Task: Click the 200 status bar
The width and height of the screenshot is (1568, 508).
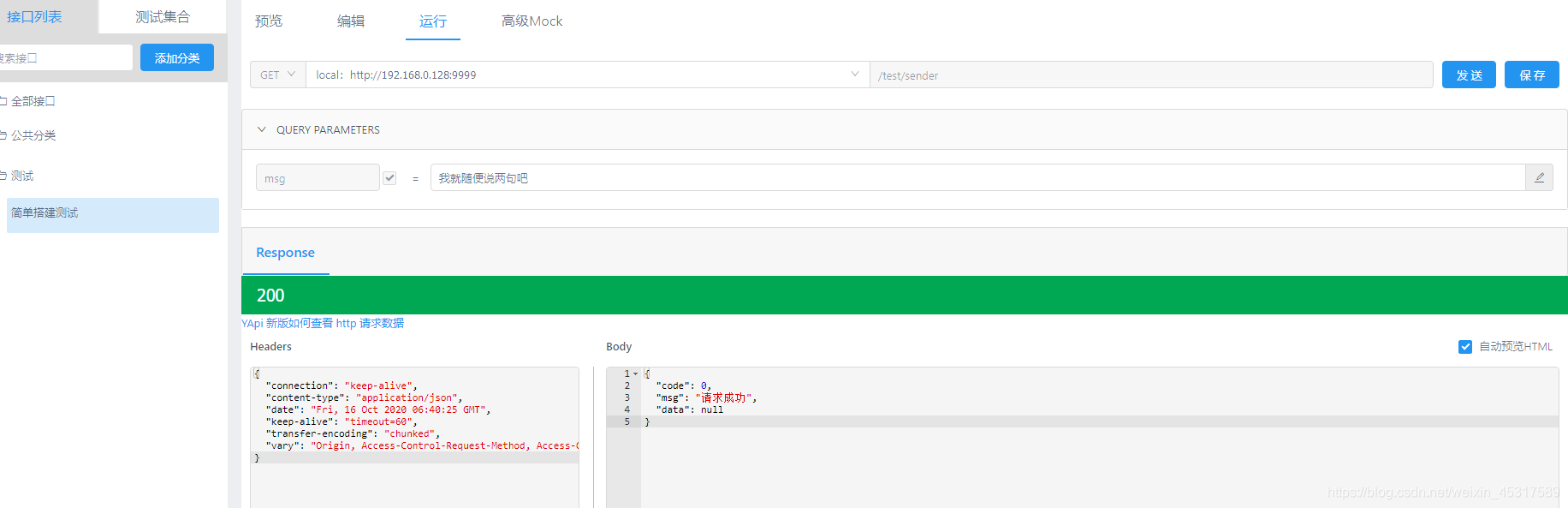Action: pyautogui.click(x=905, y=295)
